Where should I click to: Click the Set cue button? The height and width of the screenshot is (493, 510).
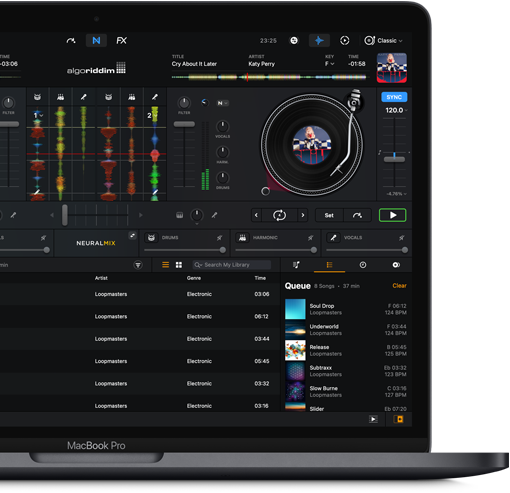(x=329, y=215)
